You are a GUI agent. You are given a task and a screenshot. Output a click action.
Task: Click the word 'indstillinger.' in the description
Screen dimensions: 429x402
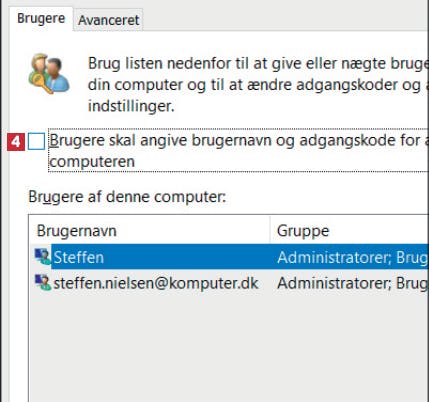tap(131, 106)
